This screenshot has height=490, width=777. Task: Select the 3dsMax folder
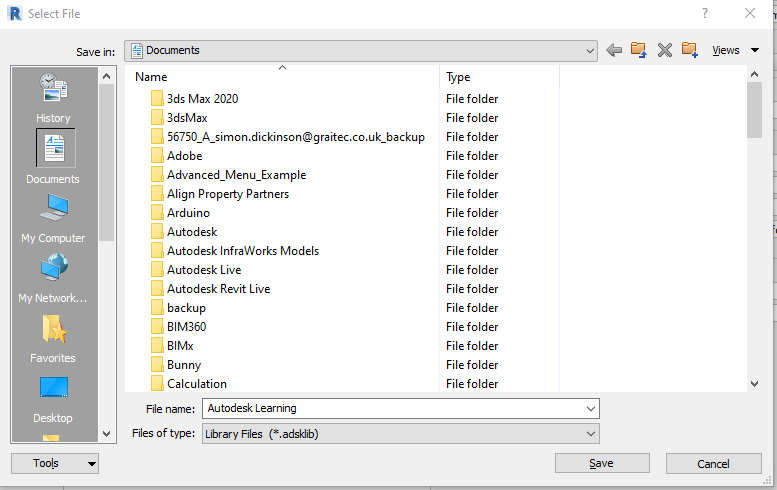pos(187,117)
